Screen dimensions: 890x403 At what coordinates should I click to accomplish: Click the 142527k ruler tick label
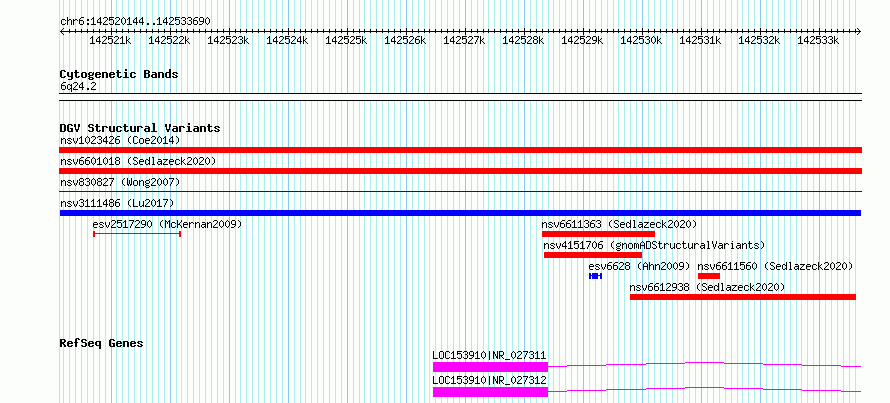(465, 40)
